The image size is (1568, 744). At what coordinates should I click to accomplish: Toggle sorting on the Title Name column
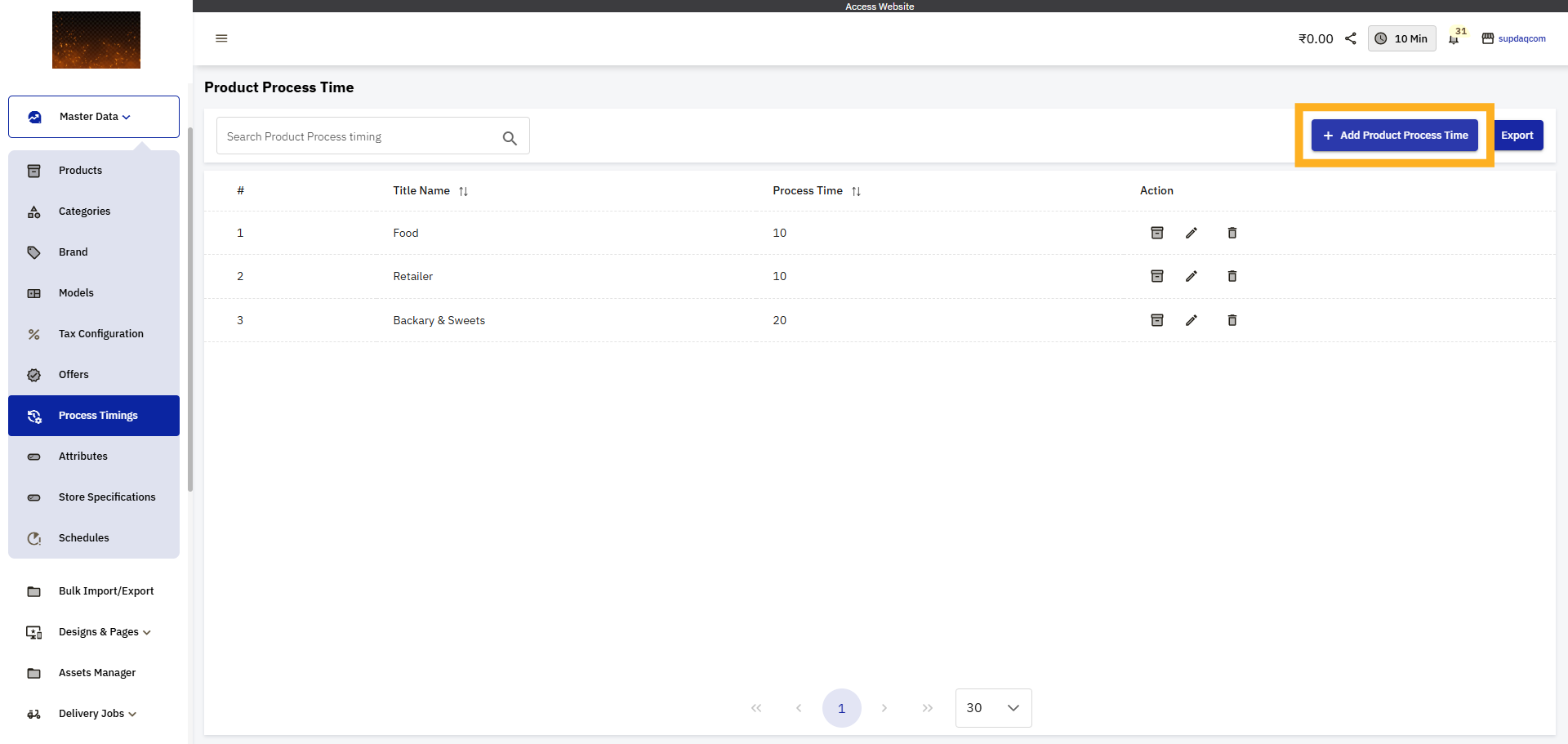(x=464, y=191)
